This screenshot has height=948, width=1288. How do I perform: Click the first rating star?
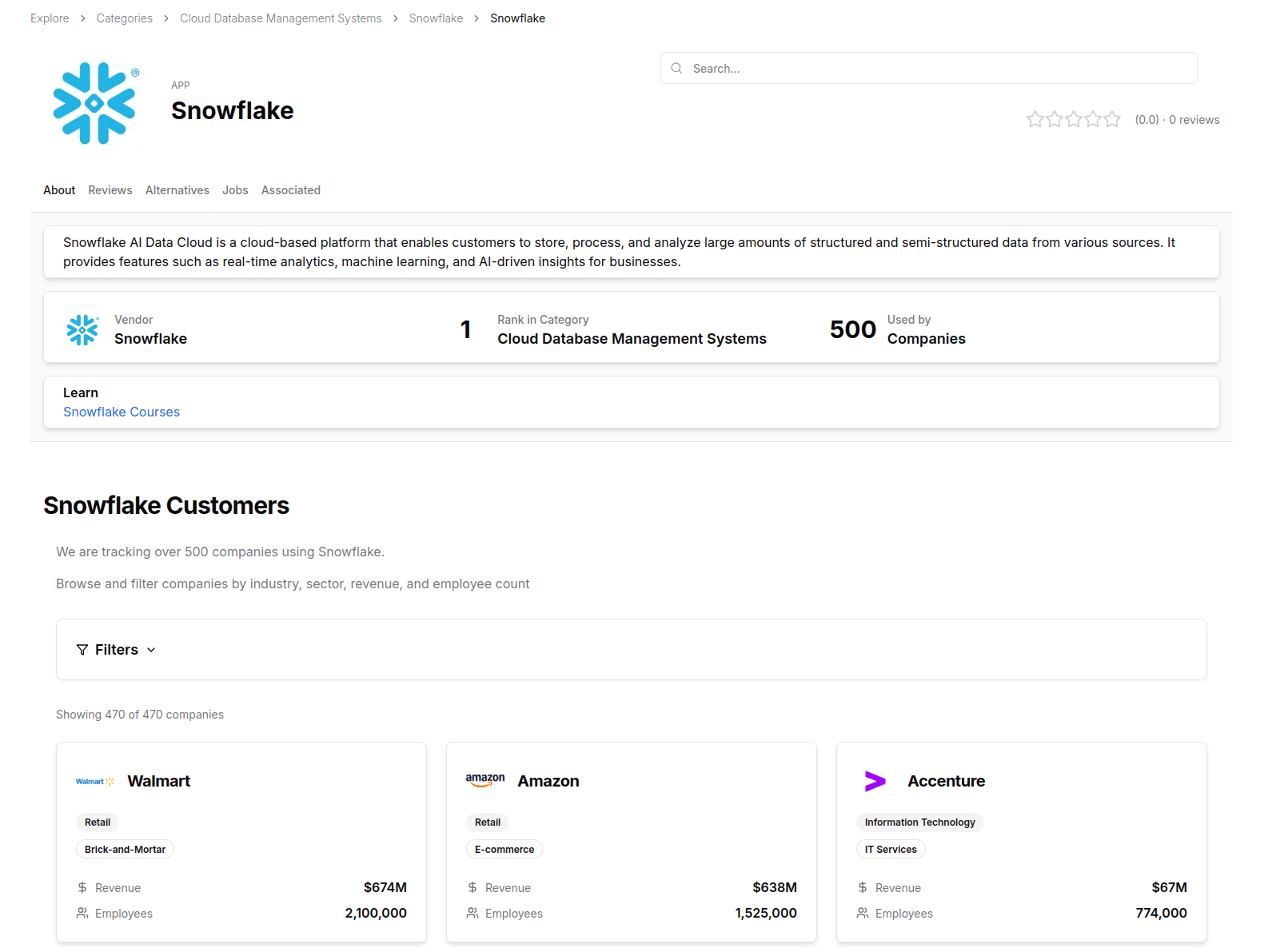pyautogui.click(x=1035, y=119)
